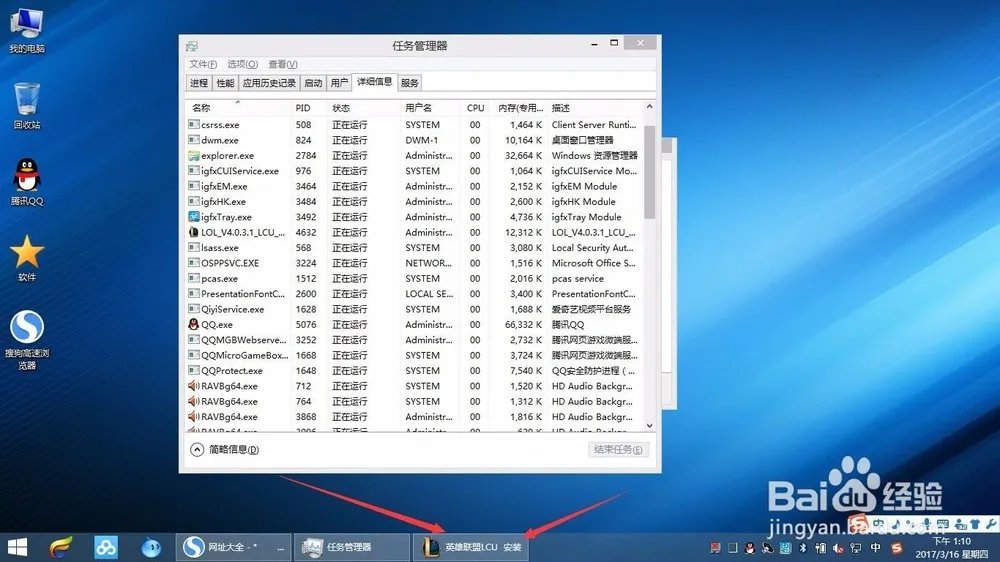The width and height of the screenshot is (1000, 562).
Task: Sort by the 状态 column header
Action: coord(364,108)
